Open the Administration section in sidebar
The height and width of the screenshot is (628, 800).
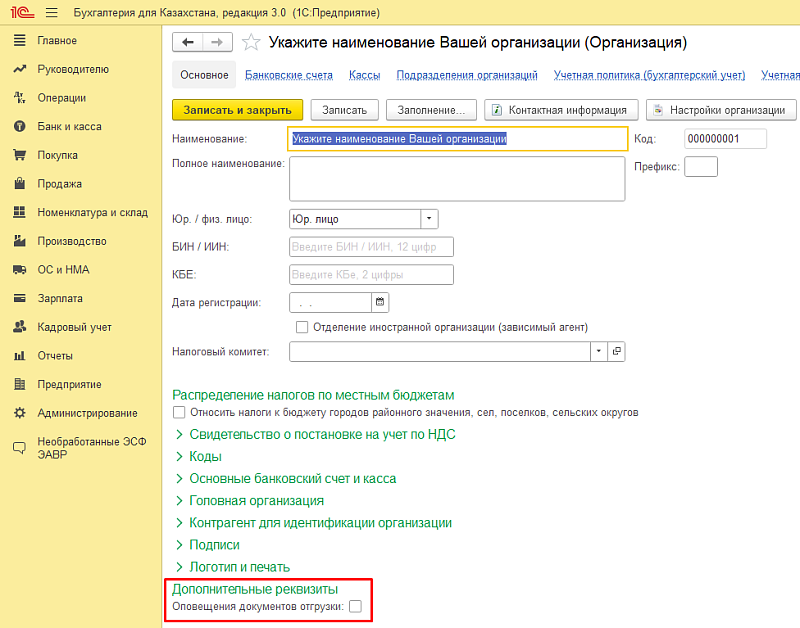pos(87,413)
